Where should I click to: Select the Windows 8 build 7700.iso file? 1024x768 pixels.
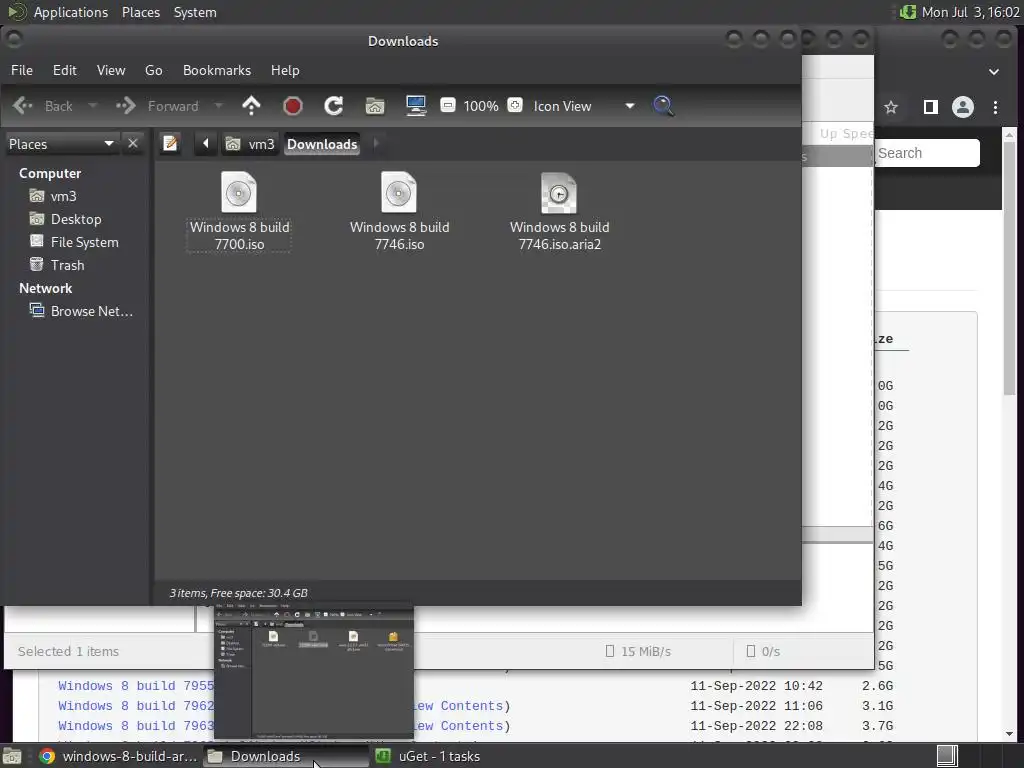pyautogui.click(x=239, y=212)
